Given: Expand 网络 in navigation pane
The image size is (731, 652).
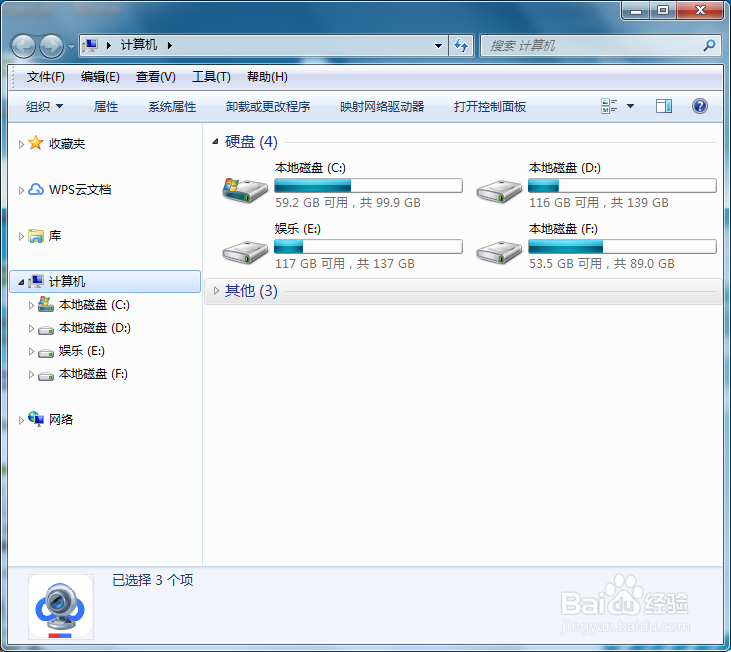Looking at the screenshot, I should point(21,420).
